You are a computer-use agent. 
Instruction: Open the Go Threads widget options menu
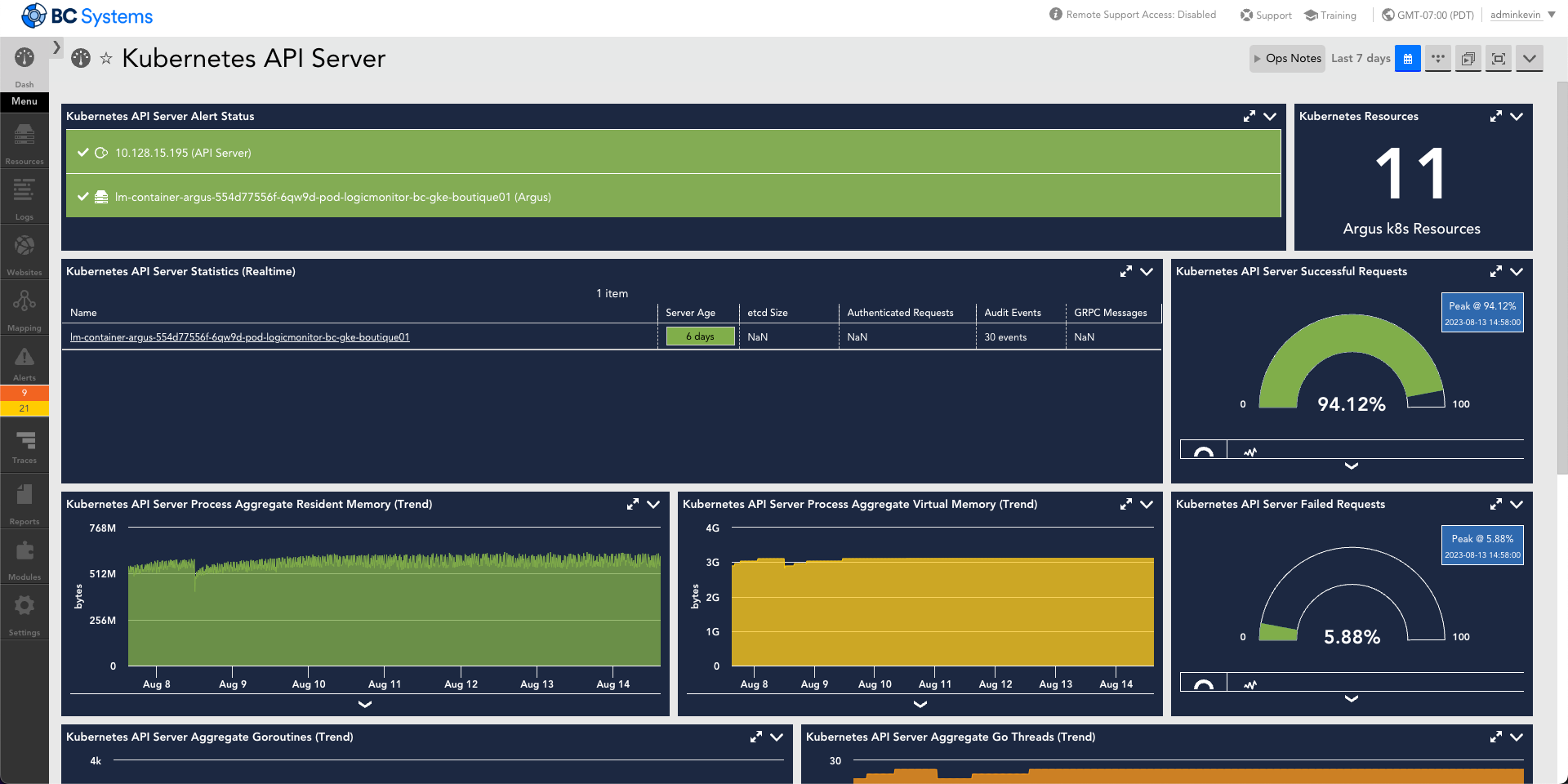point(1517,737)
